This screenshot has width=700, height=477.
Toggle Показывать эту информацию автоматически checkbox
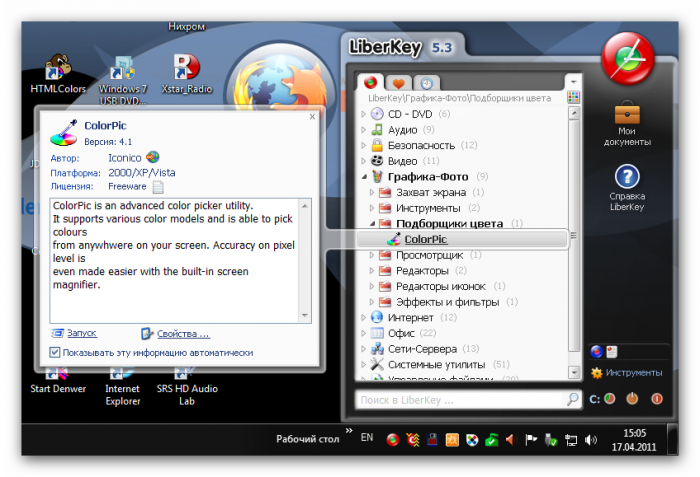coord(56,352)
